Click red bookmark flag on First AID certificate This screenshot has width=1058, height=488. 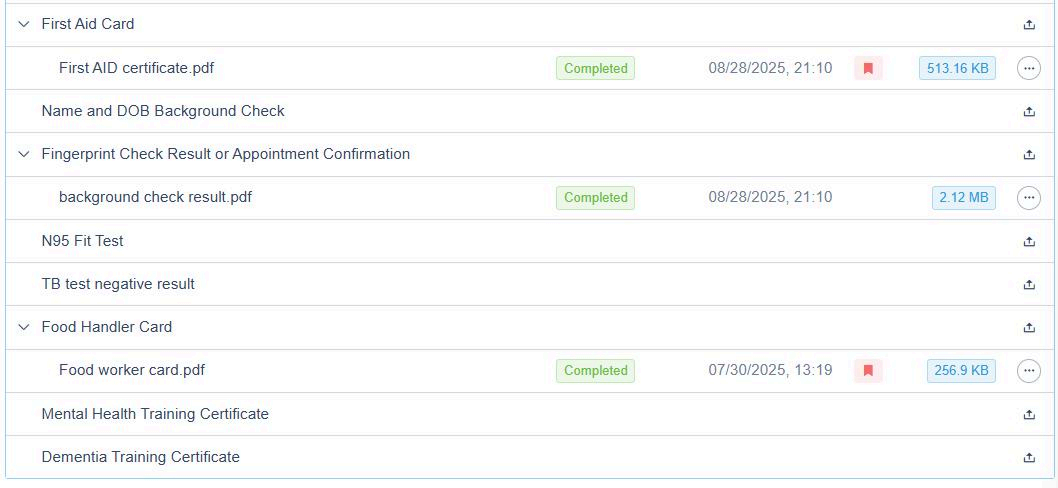point(868,68)
